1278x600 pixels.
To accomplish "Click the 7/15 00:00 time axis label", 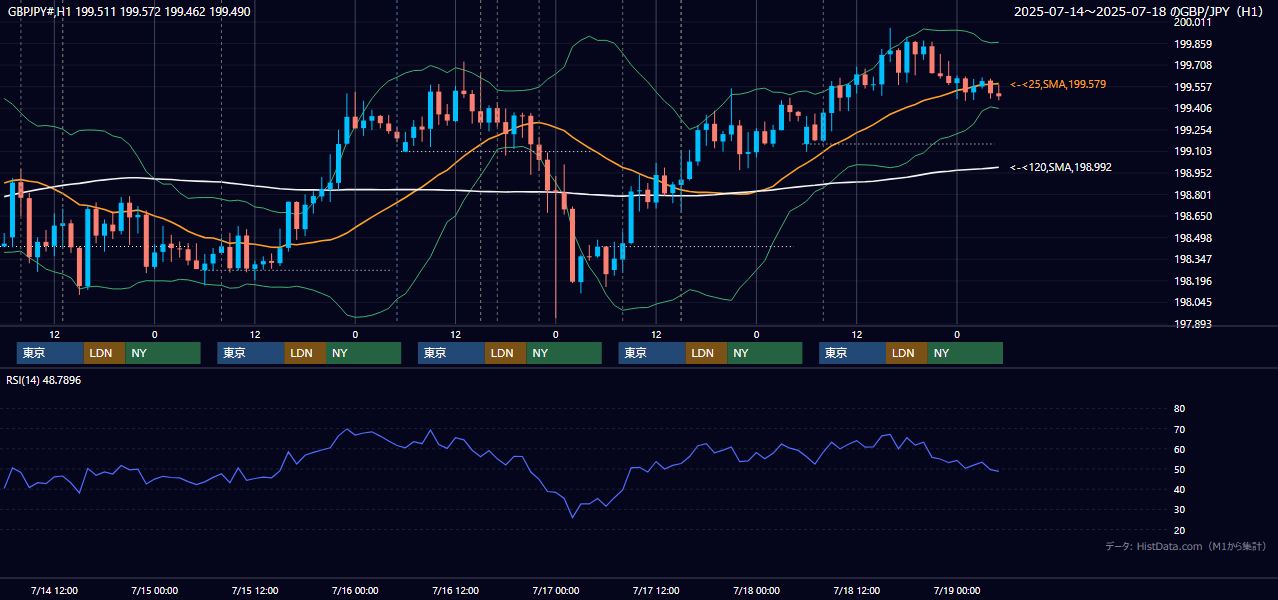I will [x=154, y=590].
